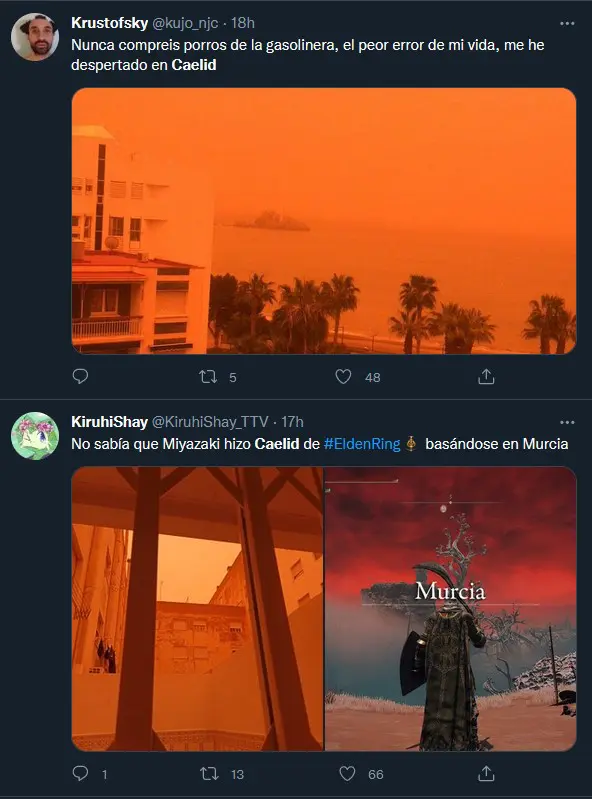Share Krustofsky's tweet via share icon
Viewport: 592px width, 799px height.
(486, 377)
